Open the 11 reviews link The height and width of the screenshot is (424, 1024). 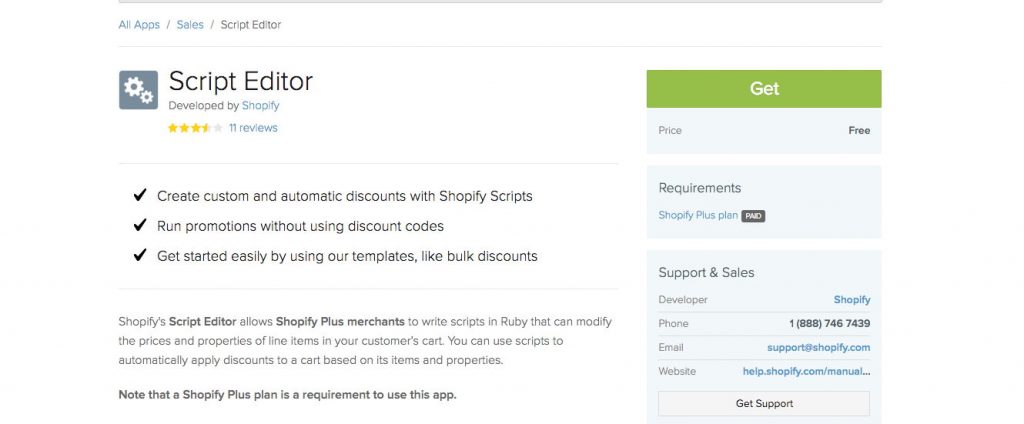point(253,128)
